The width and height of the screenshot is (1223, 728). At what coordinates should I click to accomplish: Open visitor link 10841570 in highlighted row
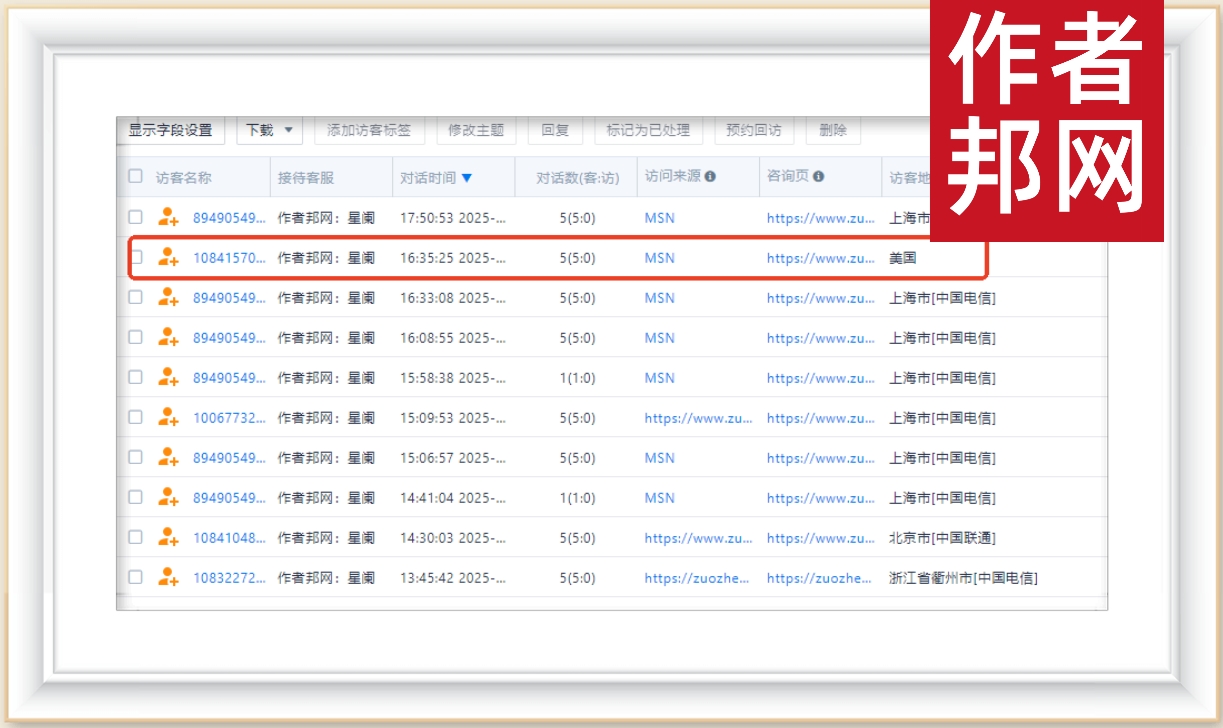click(229, 258)
